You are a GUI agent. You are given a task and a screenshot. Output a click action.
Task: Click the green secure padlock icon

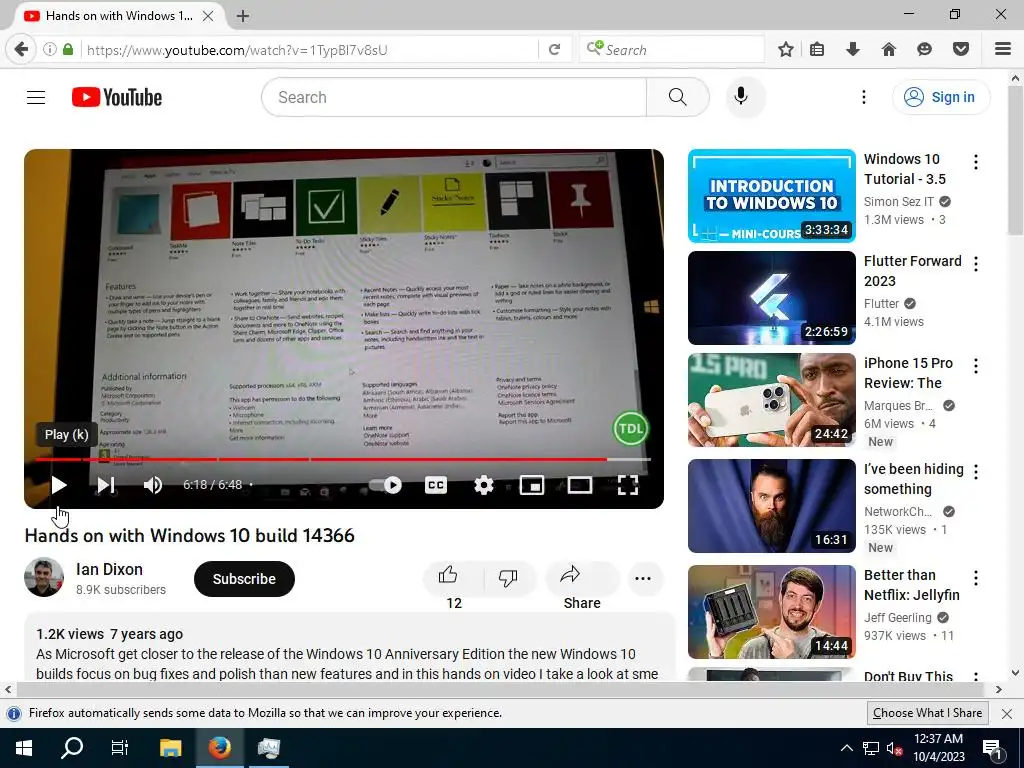pos(68,50)
